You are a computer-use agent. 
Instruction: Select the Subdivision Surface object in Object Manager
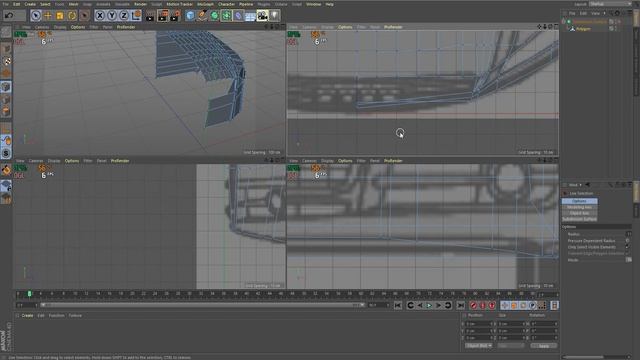point(589,22)
